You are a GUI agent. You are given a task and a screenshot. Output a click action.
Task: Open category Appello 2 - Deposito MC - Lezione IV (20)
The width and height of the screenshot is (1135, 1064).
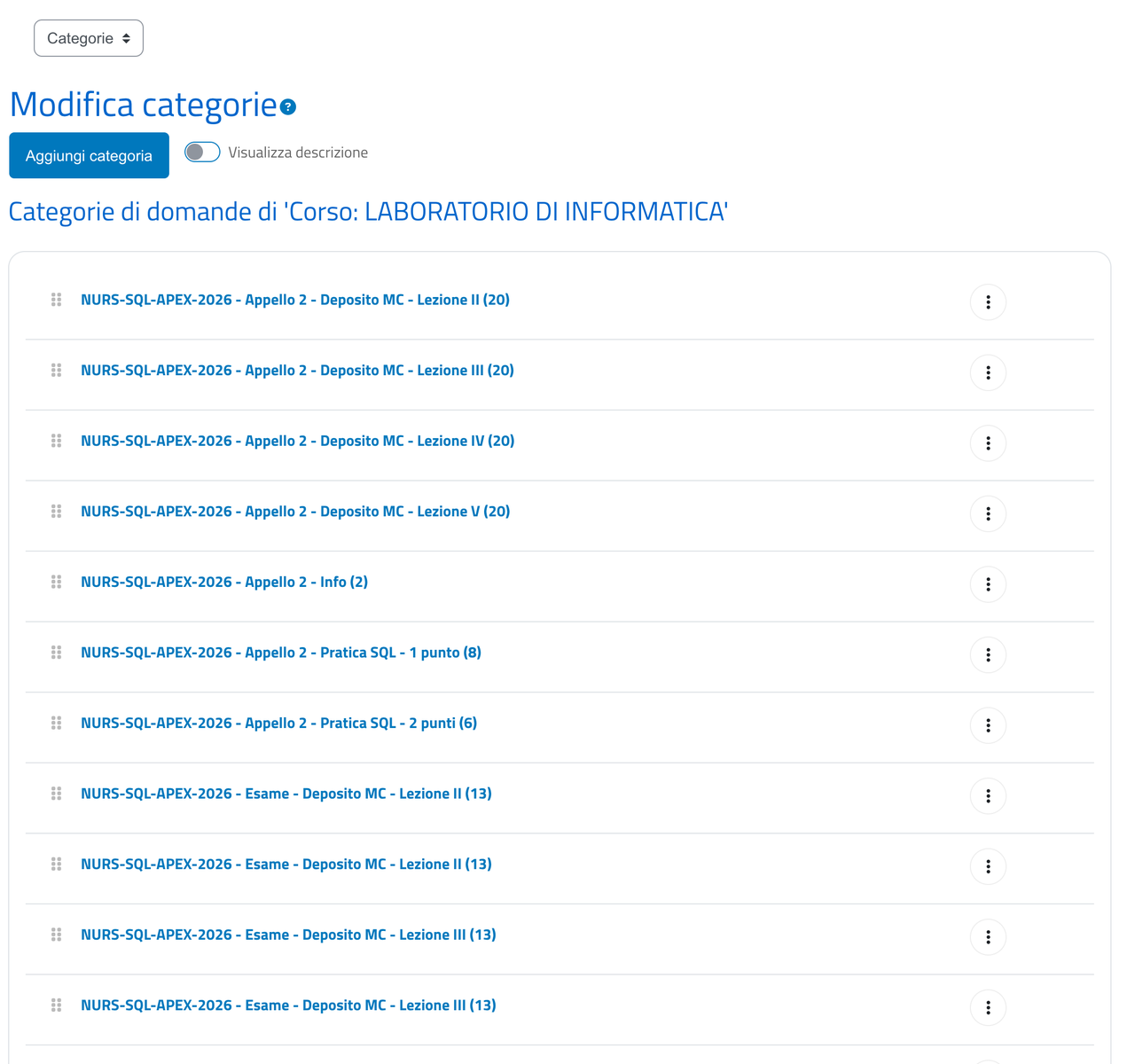[297, 441]
